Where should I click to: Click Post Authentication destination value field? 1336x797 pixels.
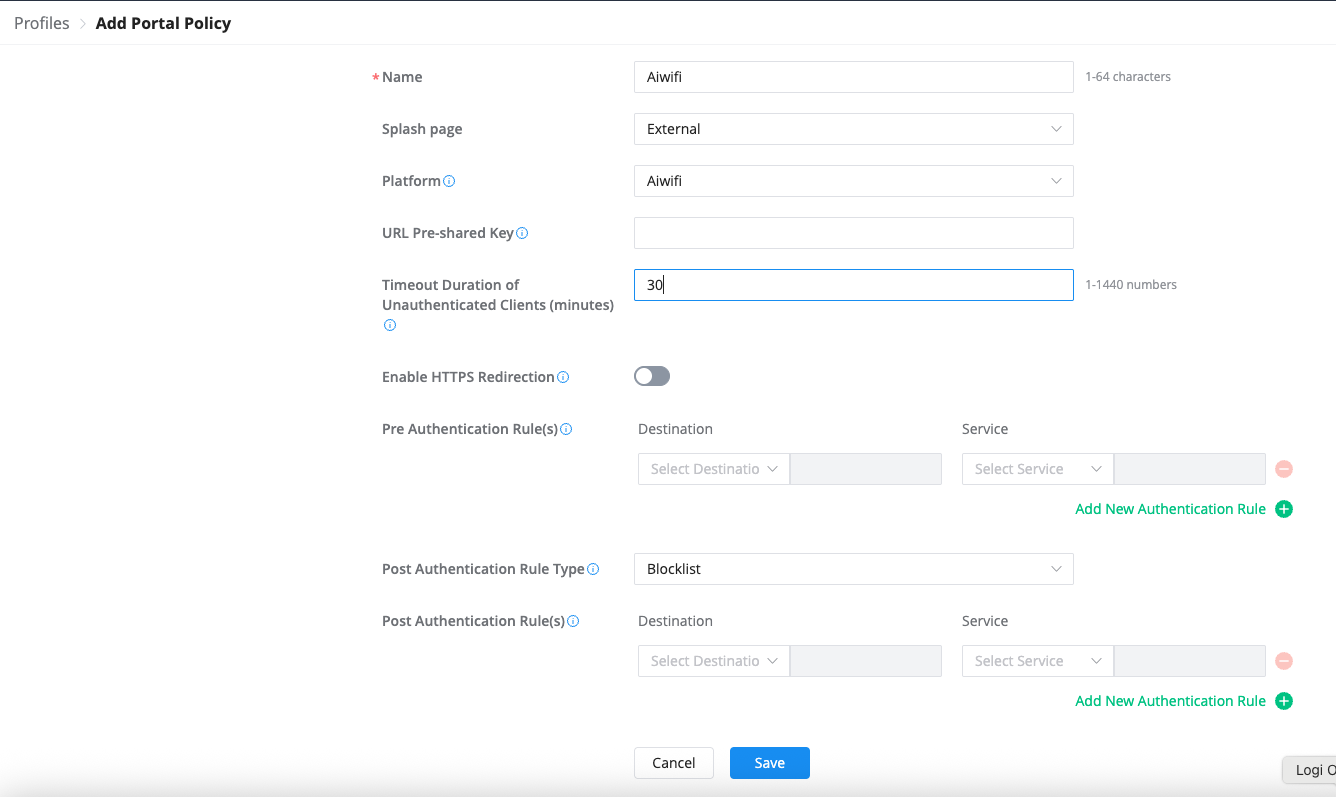tap(866, 661)
